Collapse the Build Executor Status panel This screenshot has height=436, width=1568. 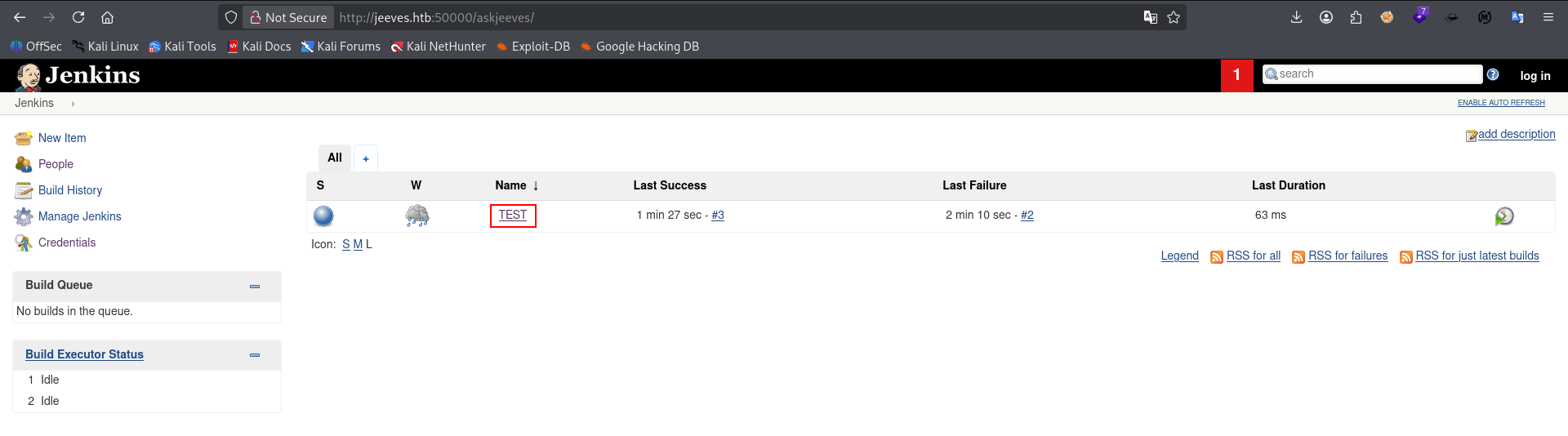click(255, 354)
